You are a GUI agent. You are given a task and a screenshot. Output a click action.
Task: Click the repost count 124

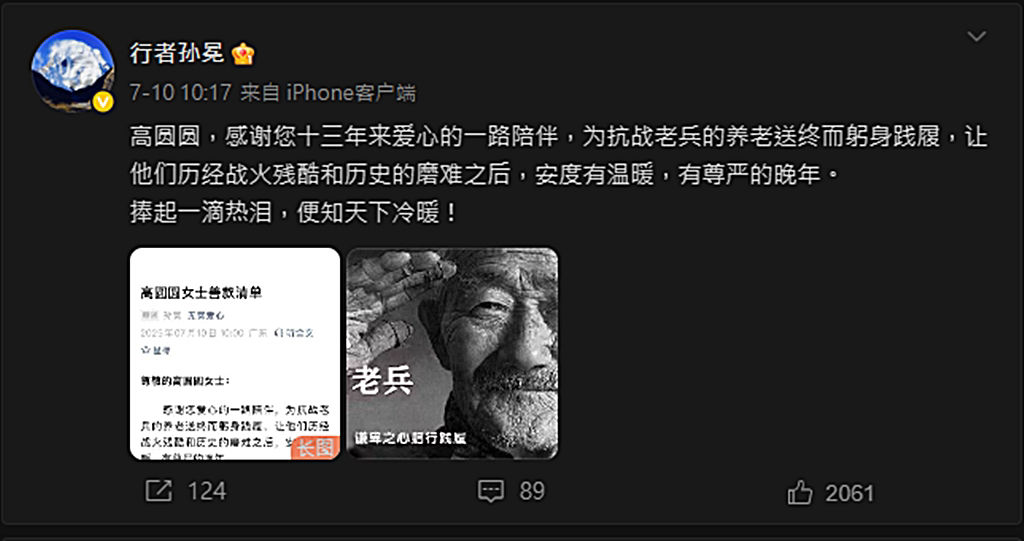tap(207, 491)
